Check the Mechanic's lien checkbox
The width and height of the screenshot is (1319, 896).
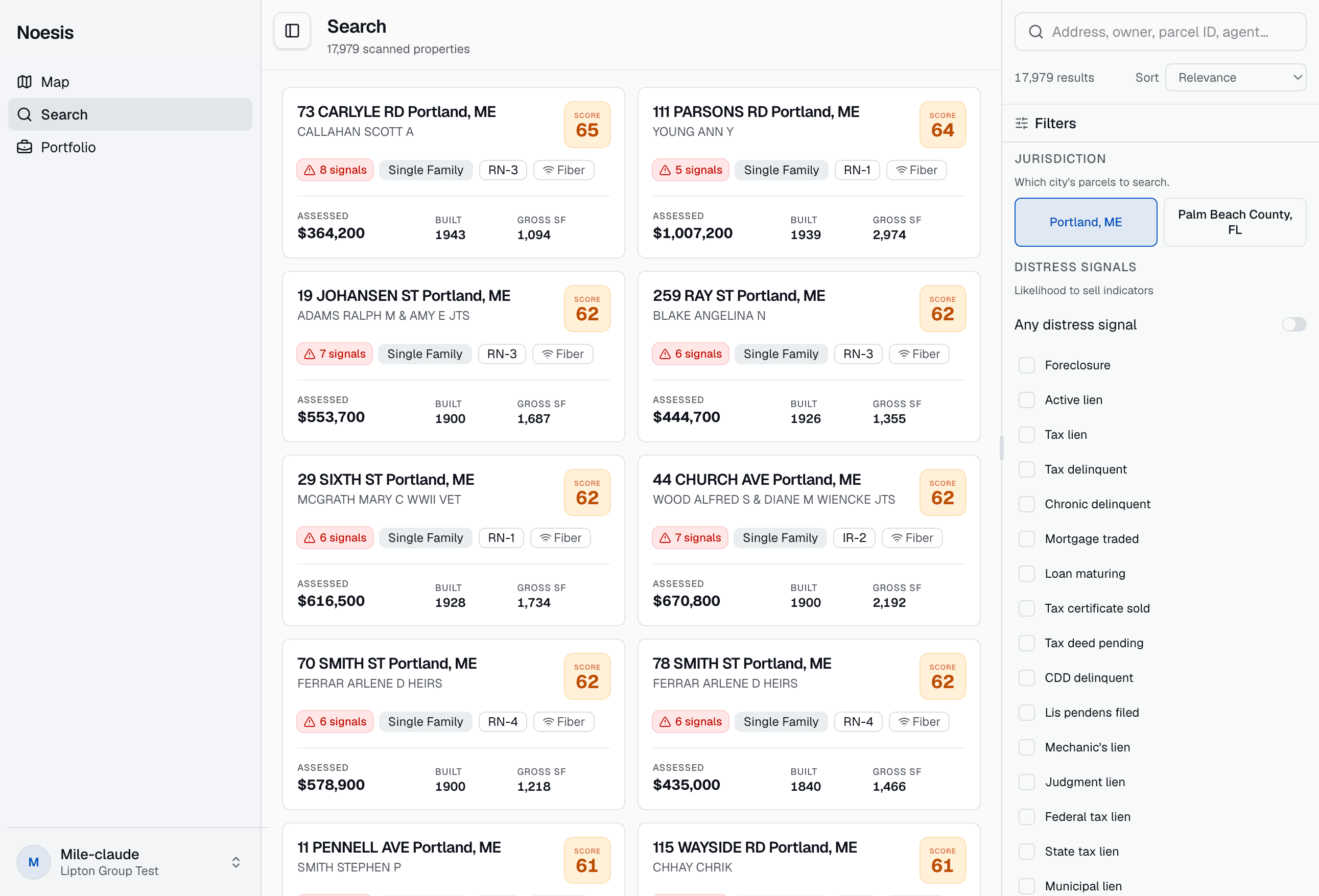(x=1026, y=747)
